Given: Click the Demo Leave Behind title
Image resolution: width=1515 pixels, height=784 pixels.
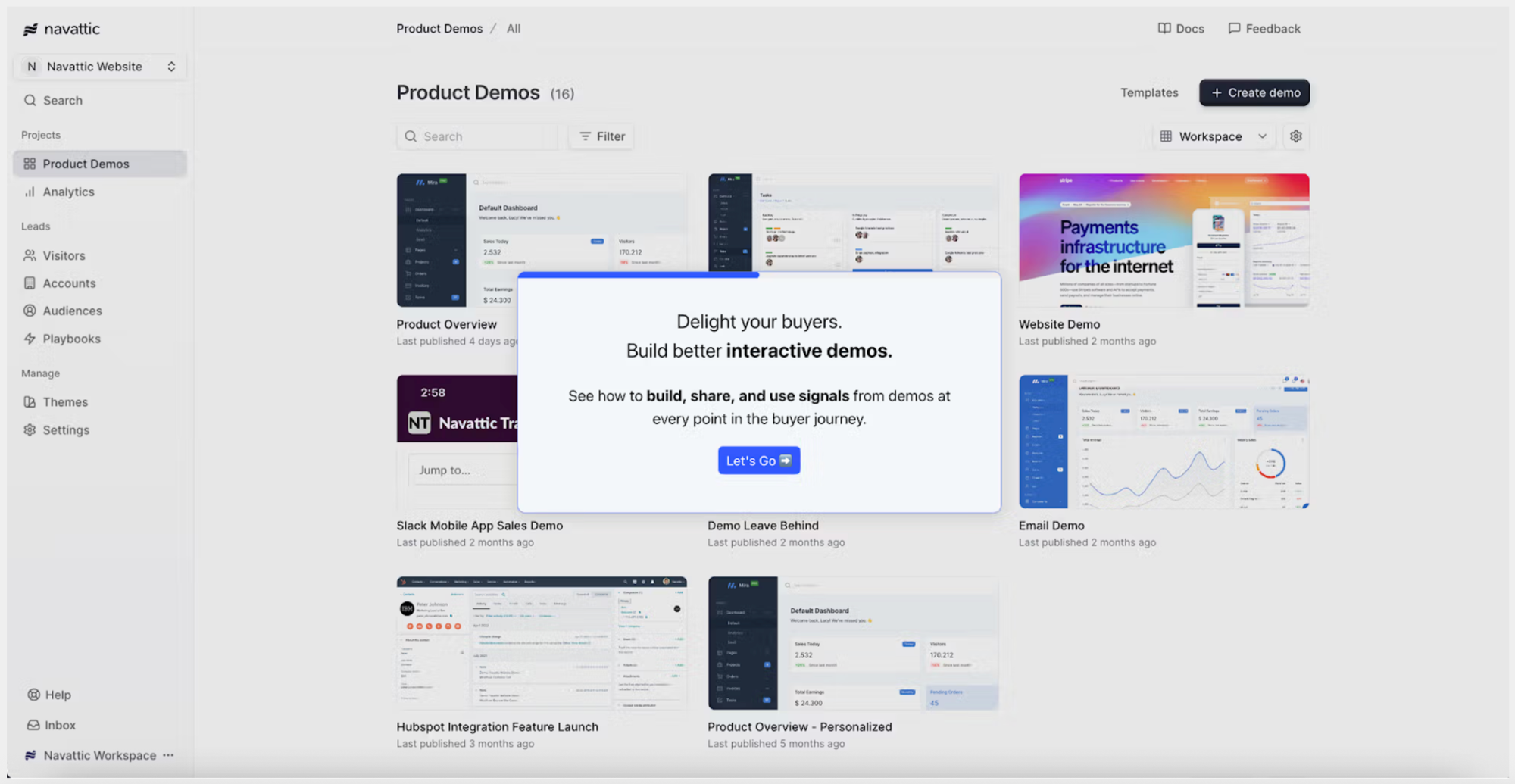Looking at the screenshot, I should (763, 526).
